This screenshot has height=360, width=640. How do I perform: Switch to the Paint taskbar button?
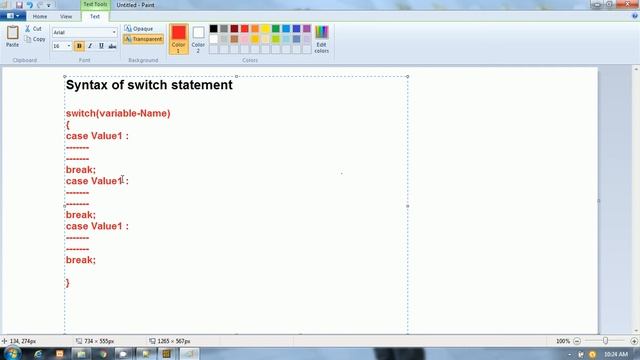click(x=189, y=354)
